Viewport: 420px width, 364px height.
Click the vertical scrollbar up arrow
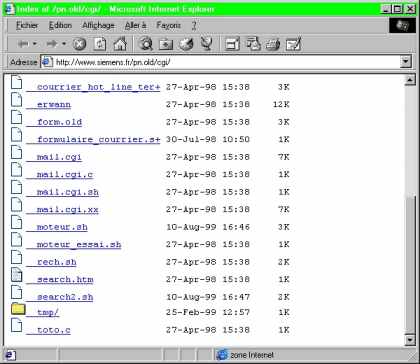pyautogui.click(x=410, y=80)
